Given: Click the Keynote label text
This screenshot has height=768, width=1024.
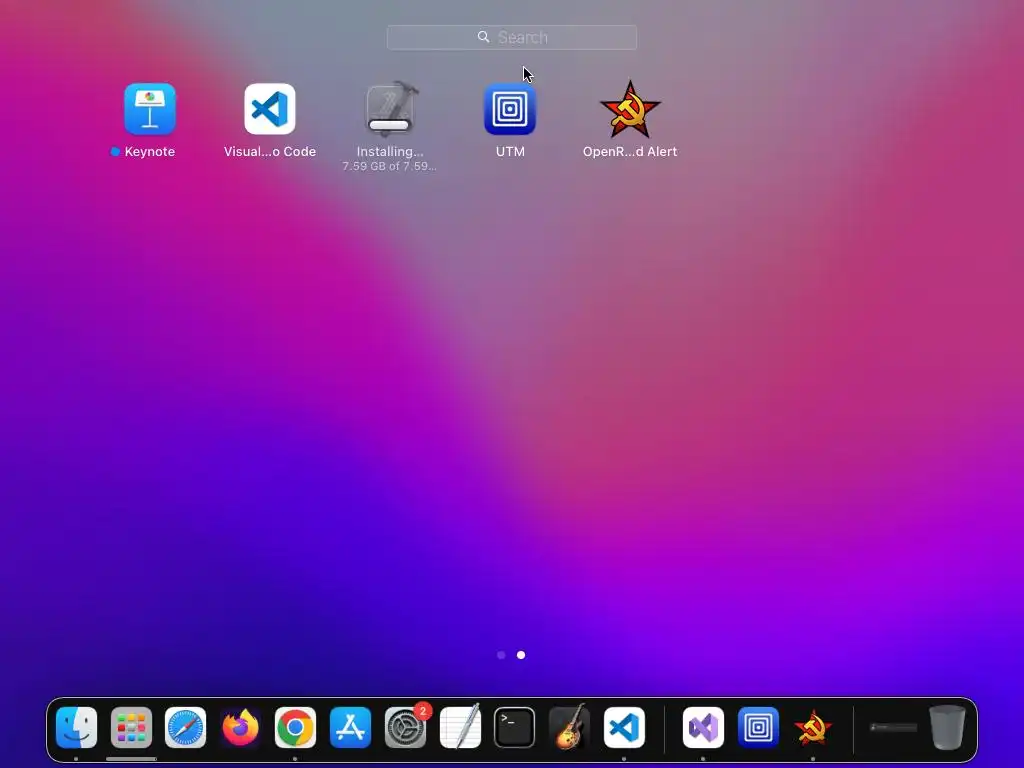Looking at the screenshot, I should tap(150, 152).
